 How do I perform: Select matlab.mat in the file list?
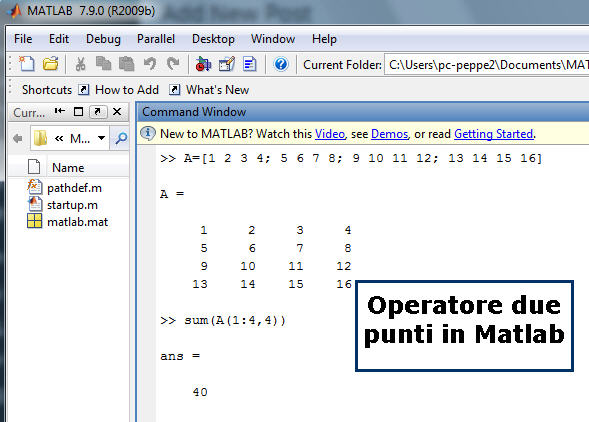(x=77, y=222)
